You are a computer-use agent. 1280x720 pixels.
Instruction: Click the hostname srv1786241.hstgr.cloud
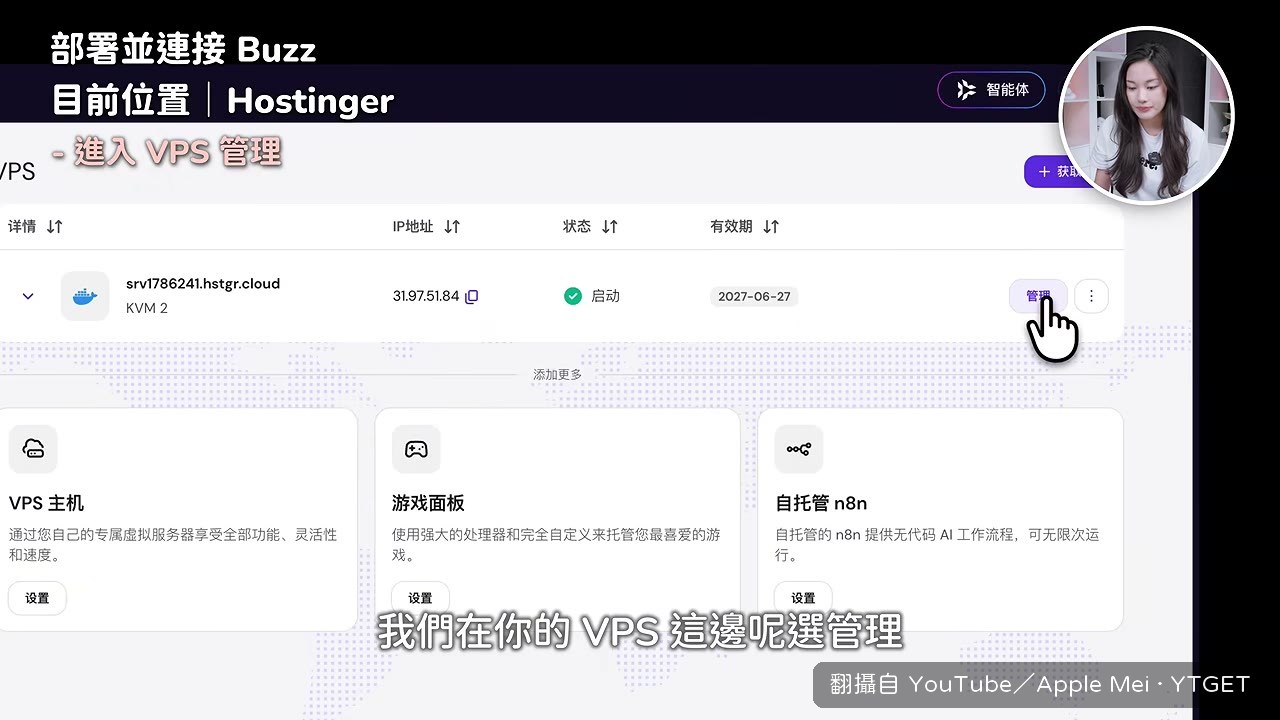pos(203,284)
